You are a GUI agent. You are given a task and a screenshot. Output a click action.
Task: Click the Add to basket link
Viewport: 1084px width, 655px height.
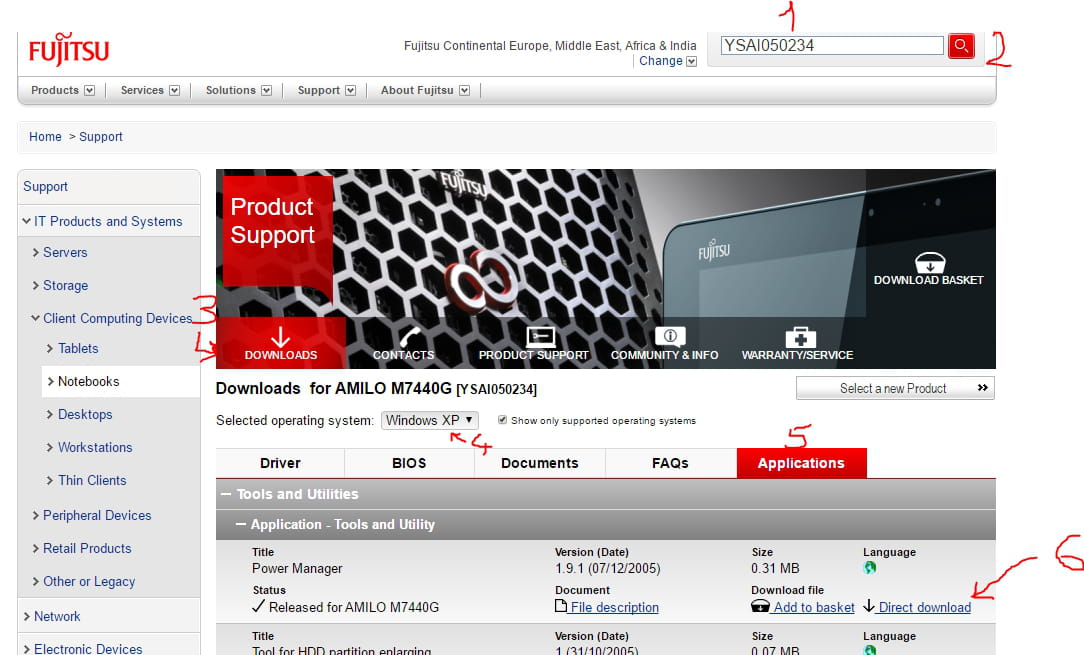(814, 607)
